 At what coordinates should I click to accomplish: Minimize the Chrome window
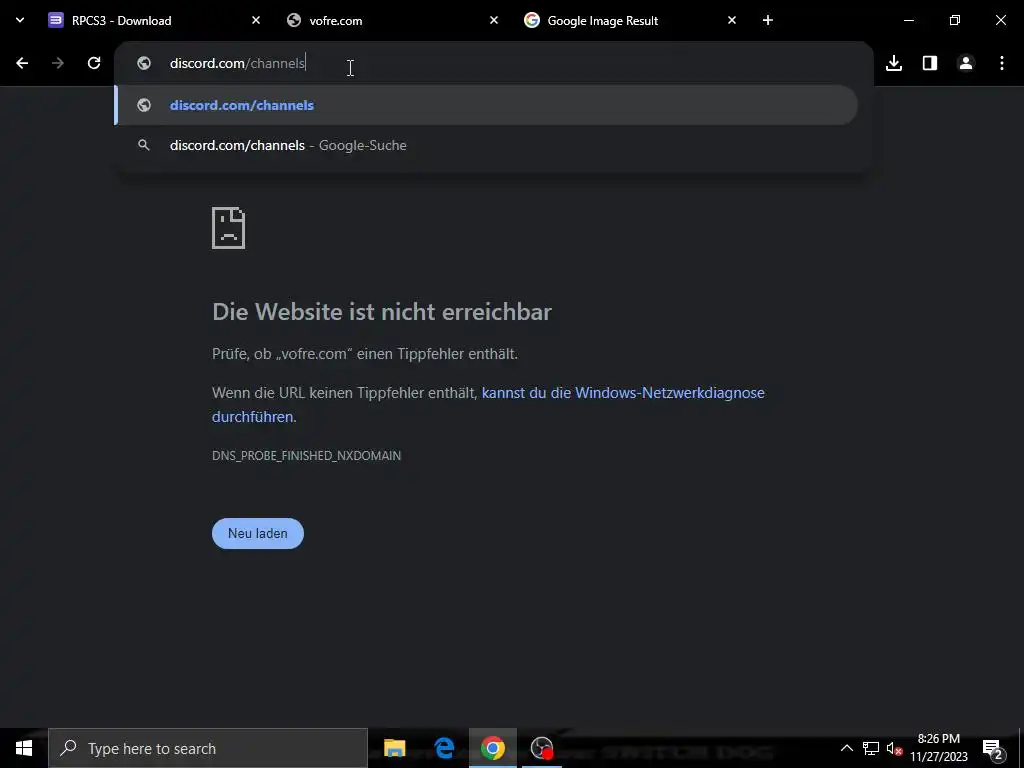909,20
